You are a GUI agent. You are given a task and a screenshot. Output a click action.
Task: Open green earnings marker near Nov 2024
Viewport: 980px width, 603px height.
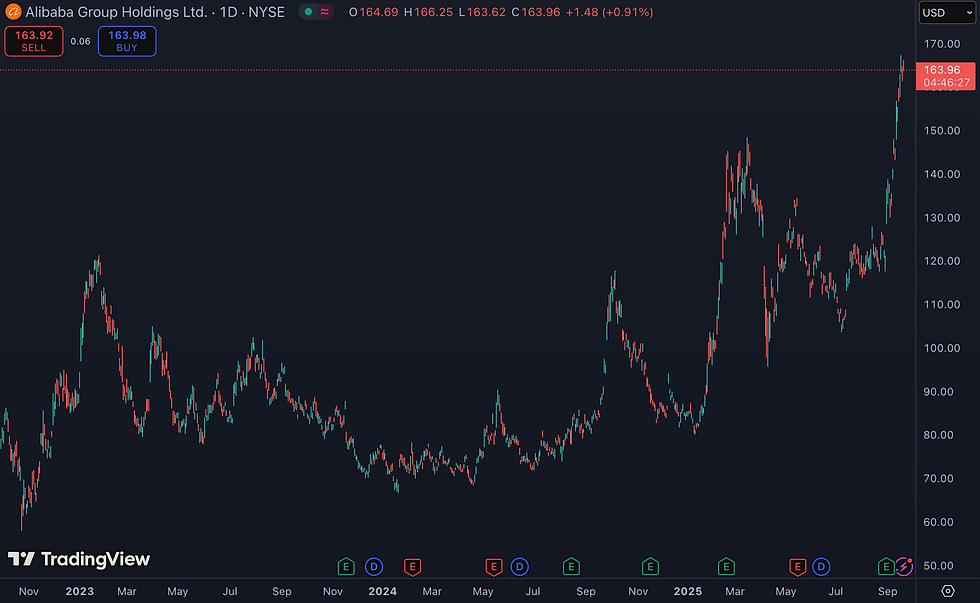click(650, 567)
